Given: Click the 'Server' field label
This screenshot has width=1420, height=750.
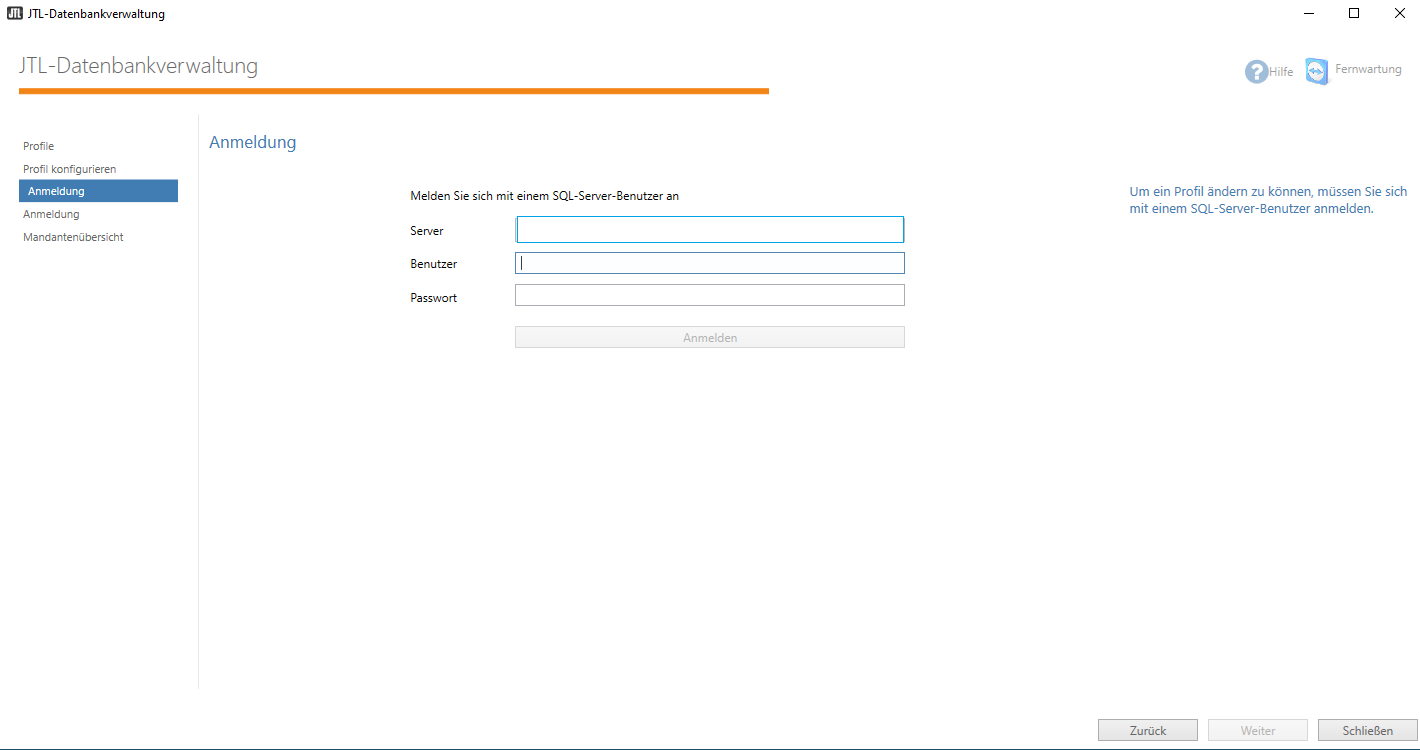Looking at the screenshot, I should click(x=427, y=231).
